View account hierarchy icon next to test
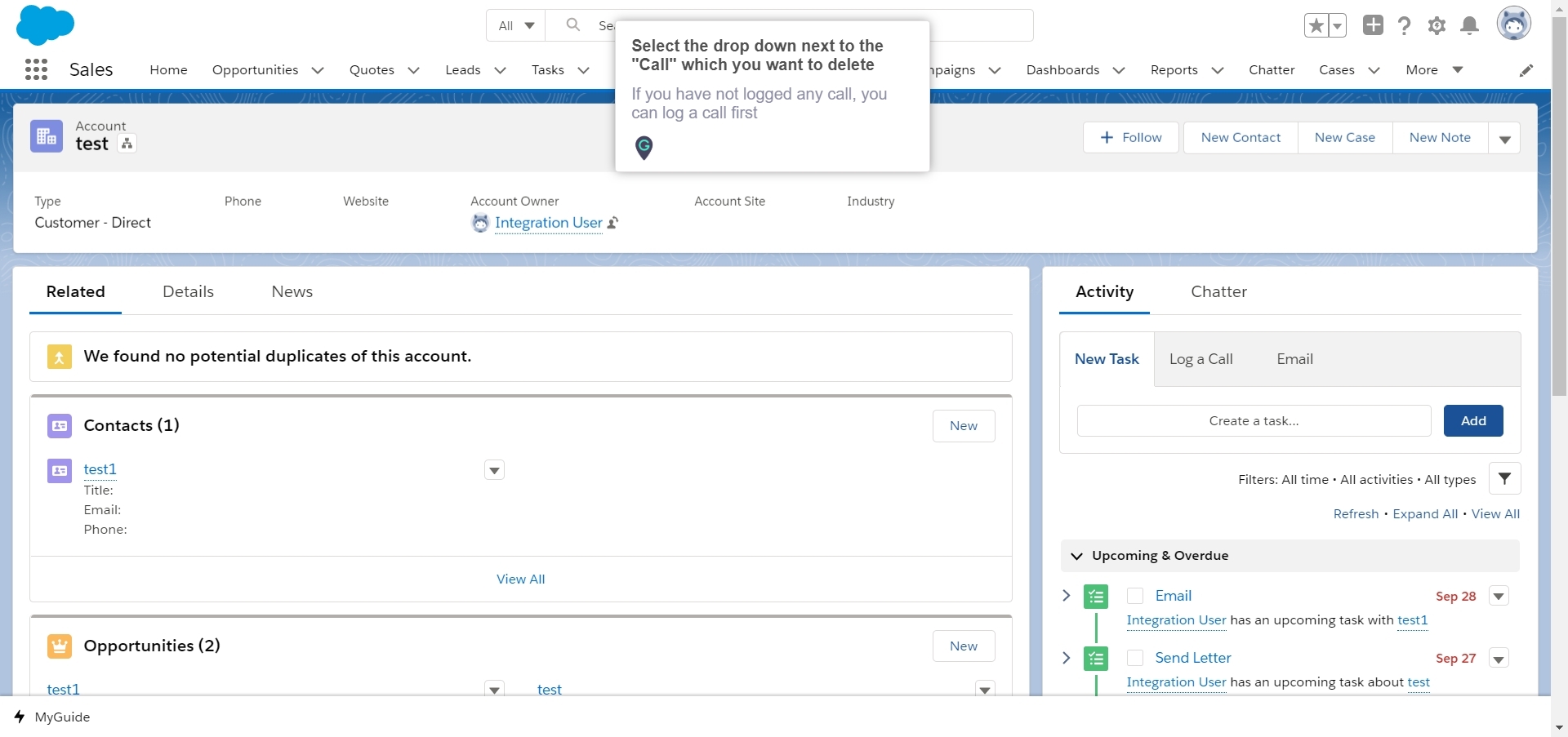Image resolution: width=1568 pixels, height=737 pixels. click(127, 144)
